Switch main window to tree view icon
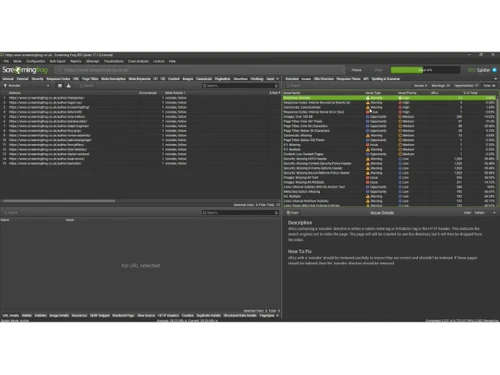The width and height of the screenshot is (500, 375). pyautogui.click(x=69, y=86)
